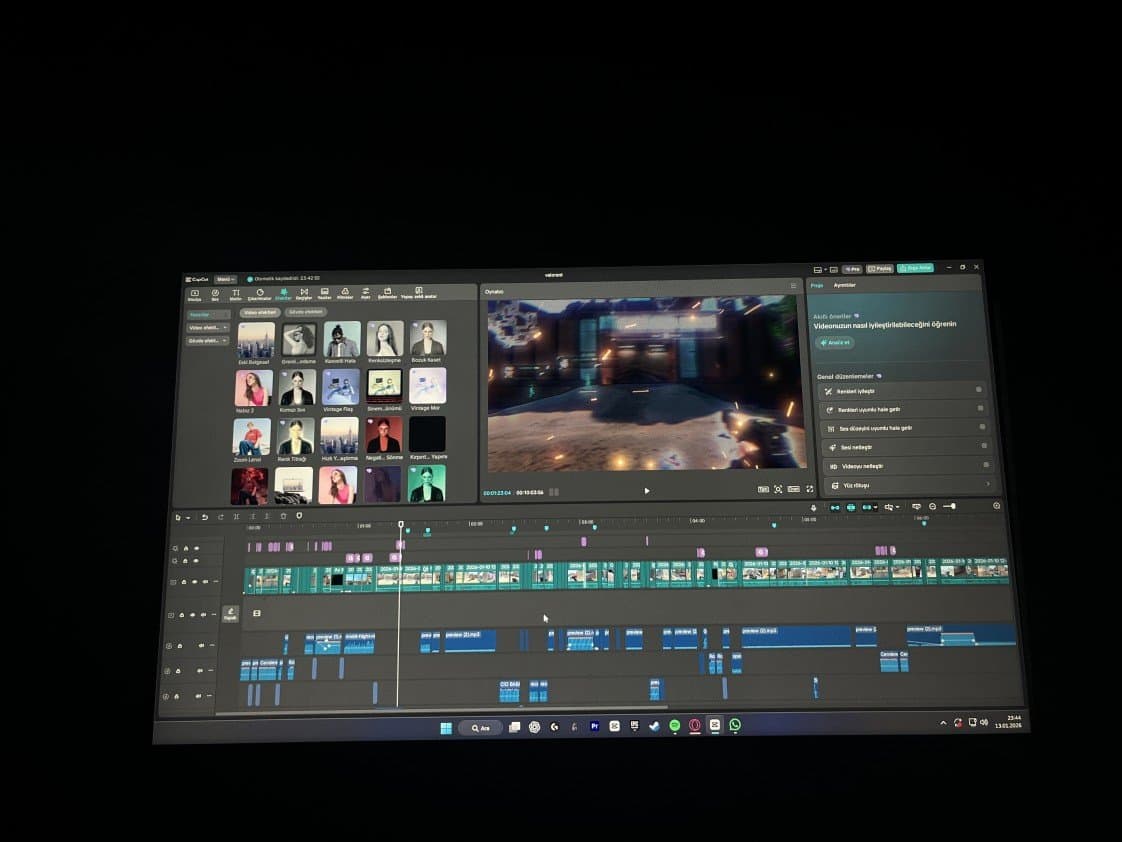The width and height of the screenshot is (1122, 842).
Task: Click the timeline zoom-out minus icon
Action: (932, 506)
